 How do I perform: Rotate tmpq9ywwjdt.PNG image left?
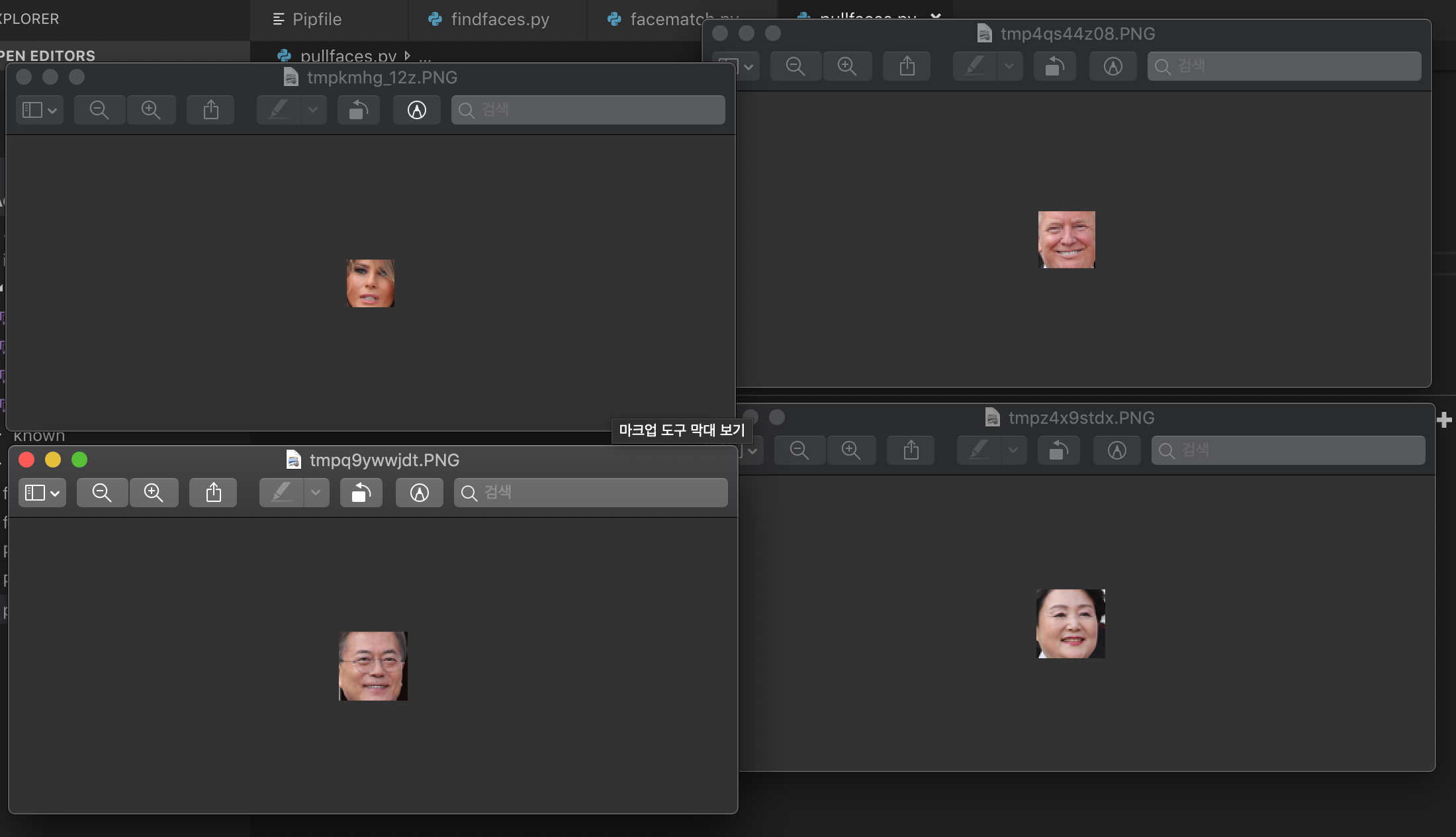(361, 493)
